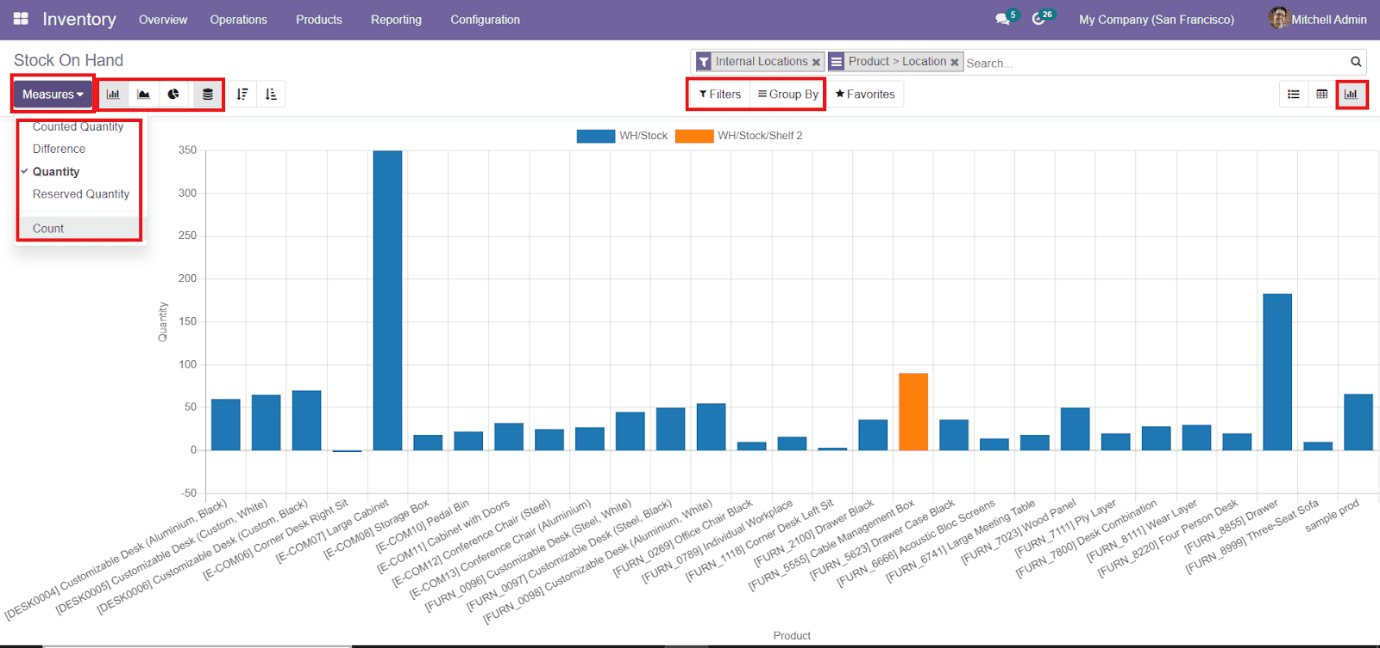Remove the Internal Locations filter

[x=816, y=60]
